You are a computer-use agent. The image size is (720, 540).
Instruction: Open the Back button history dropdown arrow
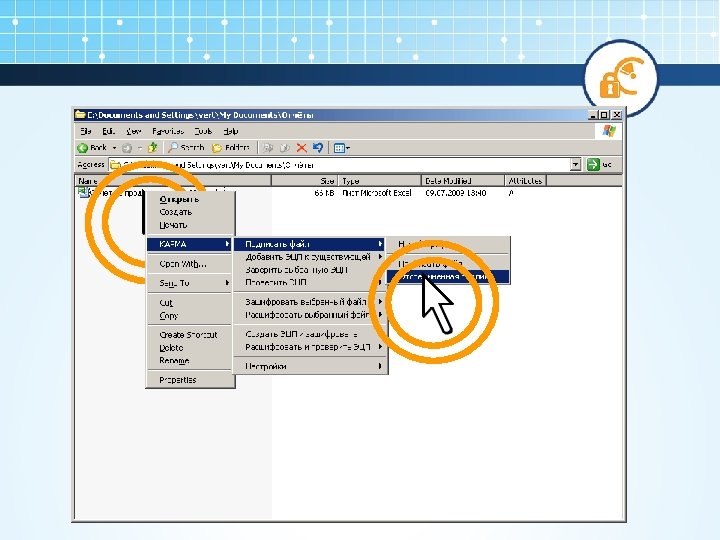pyautogui.click(x=114, y=148)
